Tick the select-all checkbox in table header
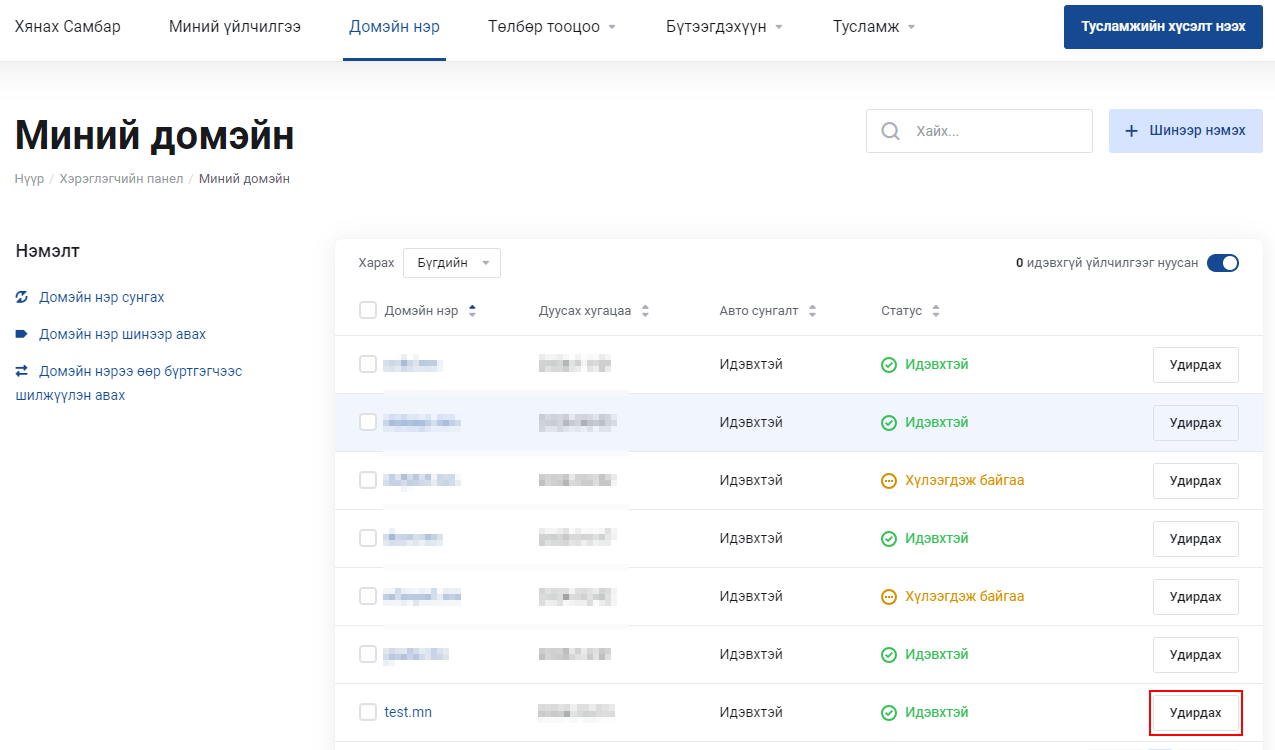 (368, 310)
